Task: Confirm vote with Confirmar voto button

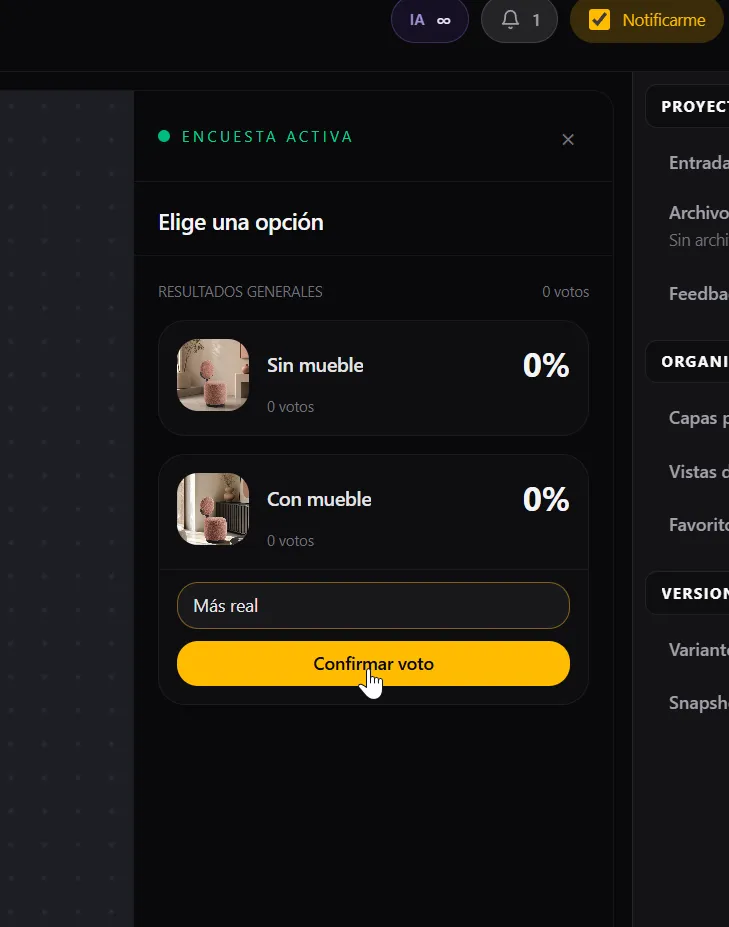Action: pyautogui.click(x=373, y=663)
